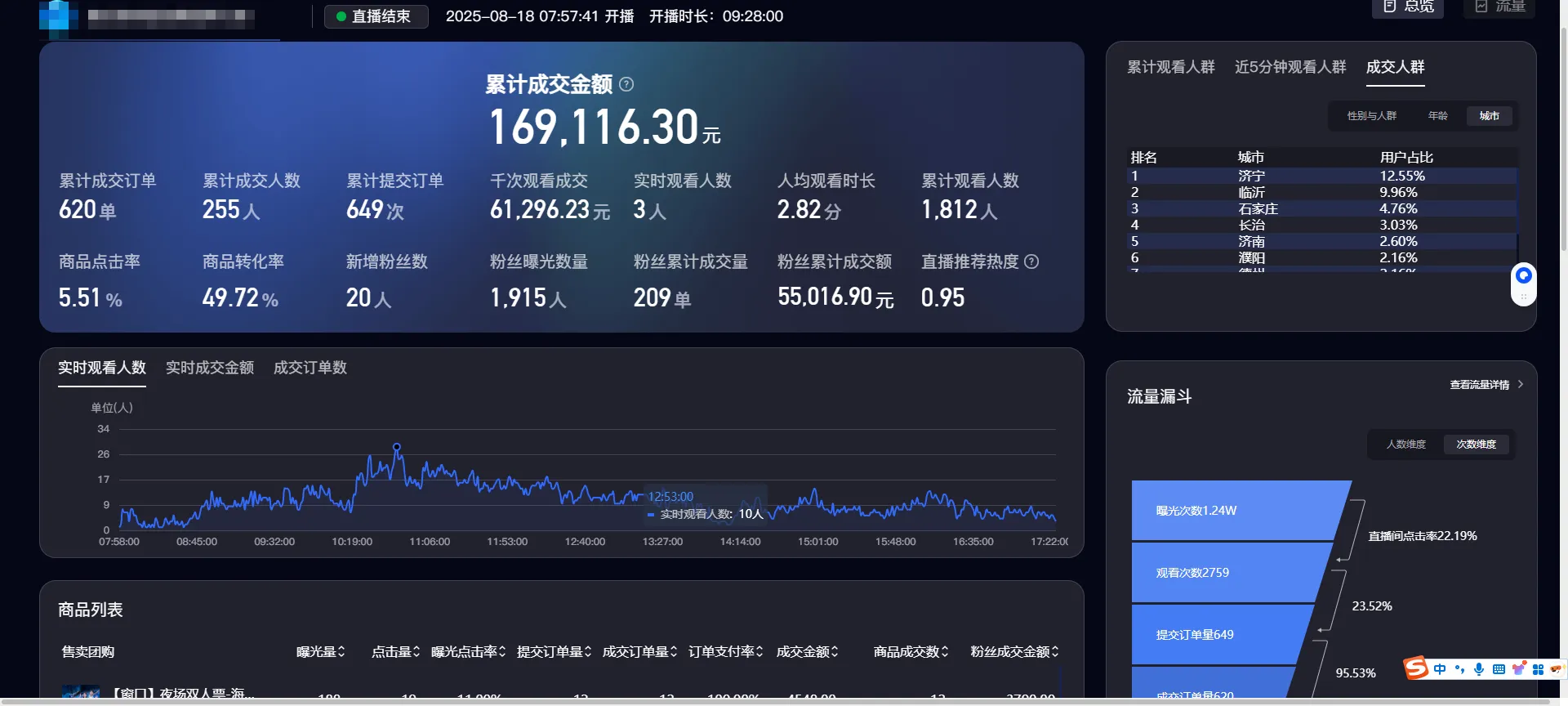Click the 直播间点击率22.19% funnel label

1423,536
